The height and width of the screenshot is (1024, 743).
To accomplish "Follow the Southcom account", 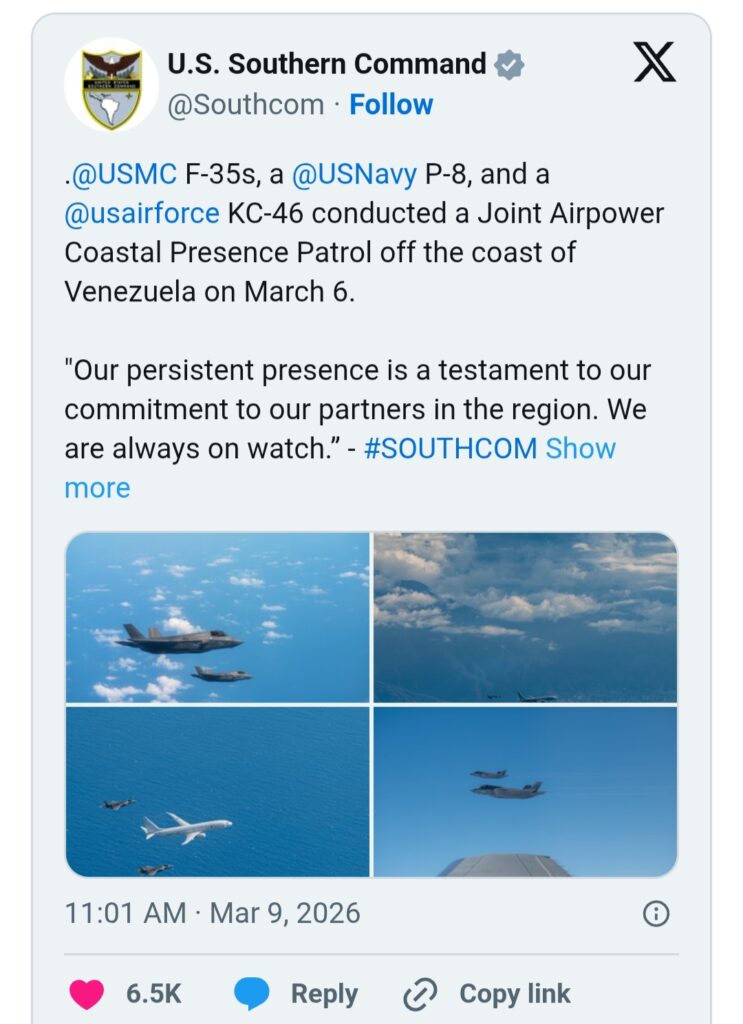I will click(391, 104).
